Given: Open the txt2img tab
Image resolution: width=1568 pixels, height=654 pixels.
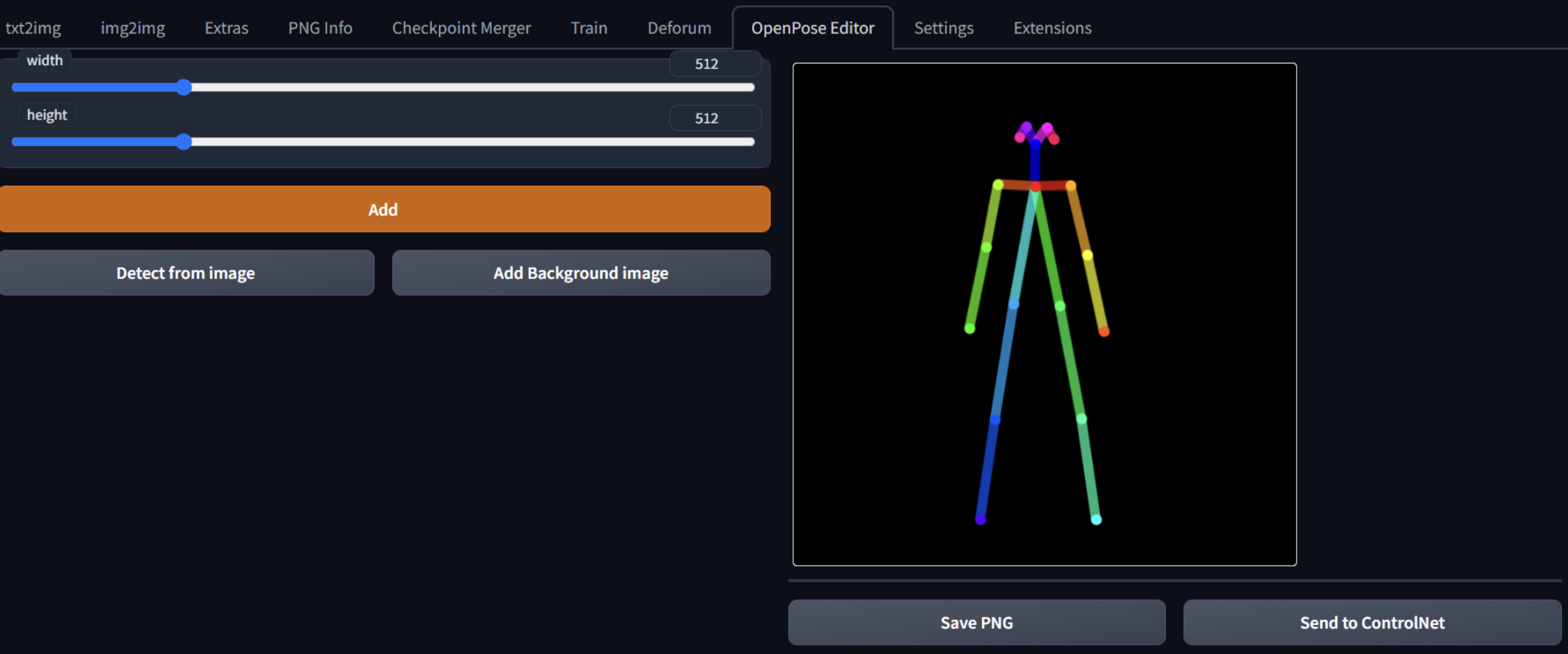Looking at the screenshot, I should tap(33, 28).
